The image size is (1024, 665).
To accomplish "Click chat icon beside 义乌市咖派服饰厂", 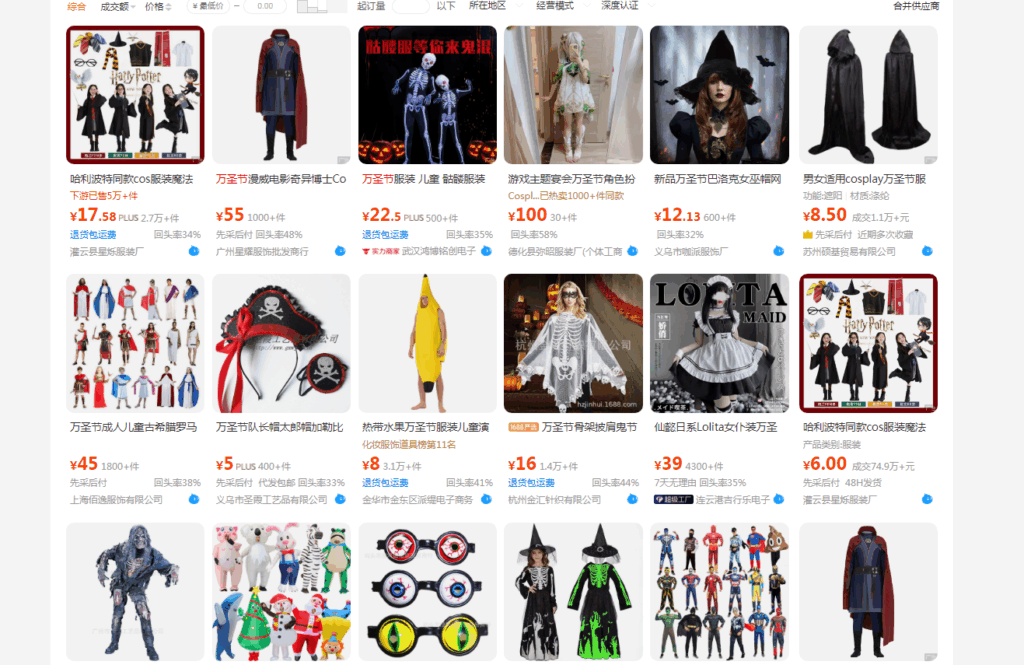I will pos(778,251).
